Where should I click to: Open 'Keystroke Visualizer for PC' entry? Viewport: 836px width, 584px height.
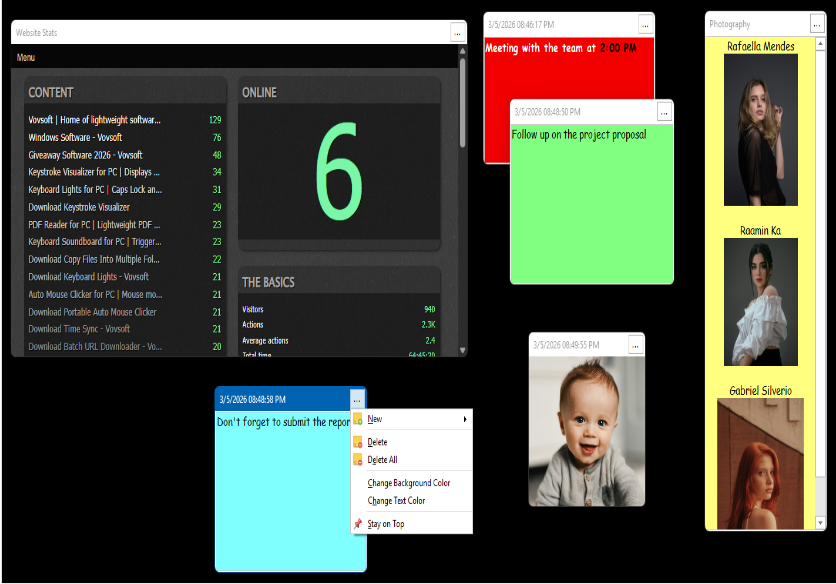pos(94,172)
